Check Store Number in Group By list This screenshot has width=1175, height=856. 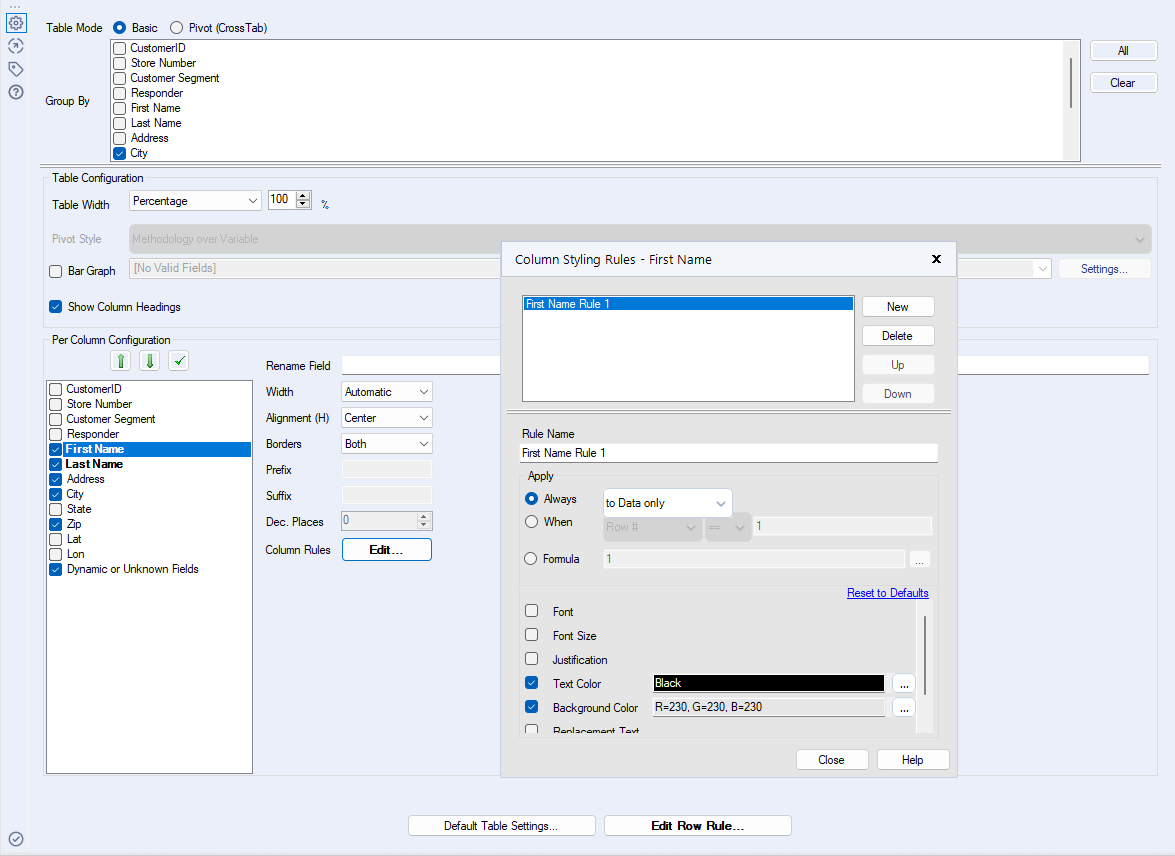(x=119, y=63)
